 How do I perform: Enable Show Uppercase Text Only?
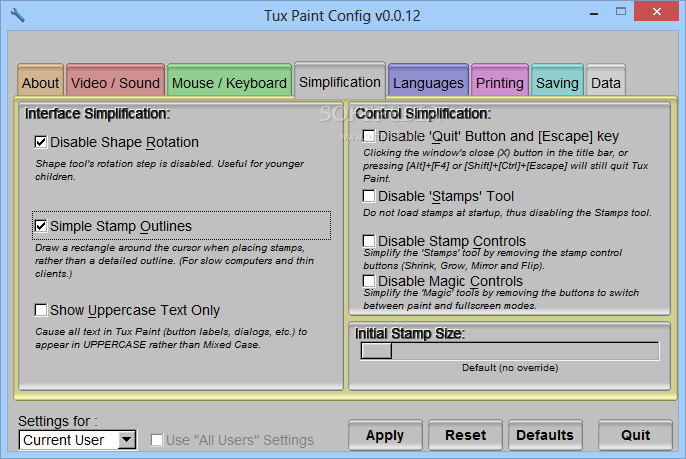click(x=41, y=310)
